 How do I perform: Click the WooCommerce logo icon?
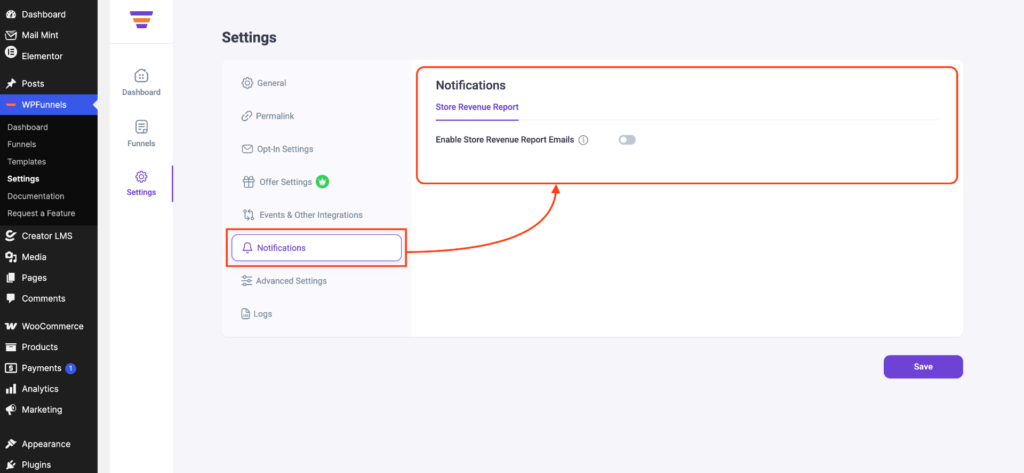[x=10, y=326]
